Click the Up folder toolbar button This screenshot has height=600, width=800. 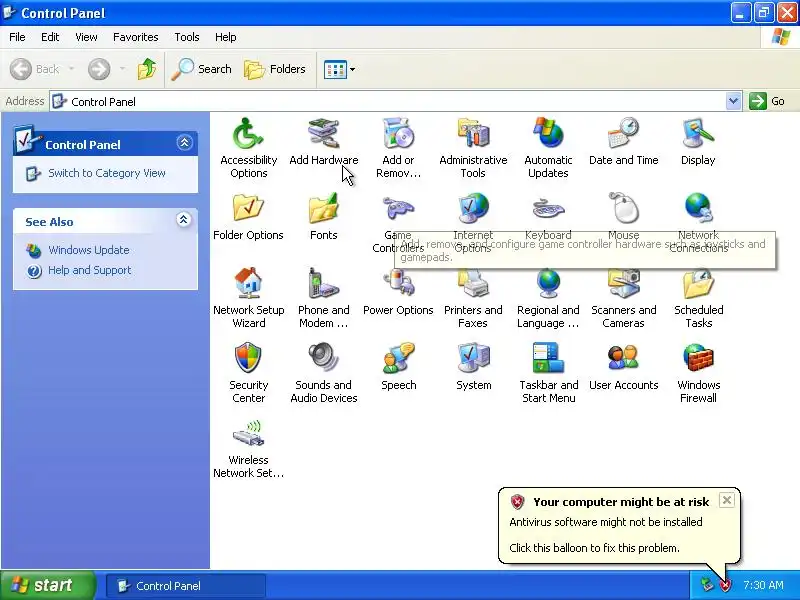(x=147, y=69)
